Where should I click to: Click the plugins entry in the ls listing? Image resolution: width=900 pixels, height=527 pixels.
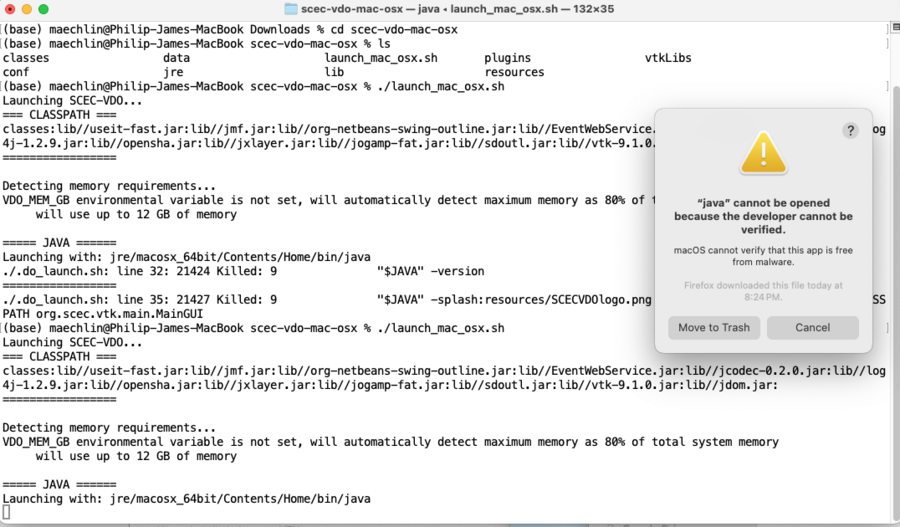[508, 58]
